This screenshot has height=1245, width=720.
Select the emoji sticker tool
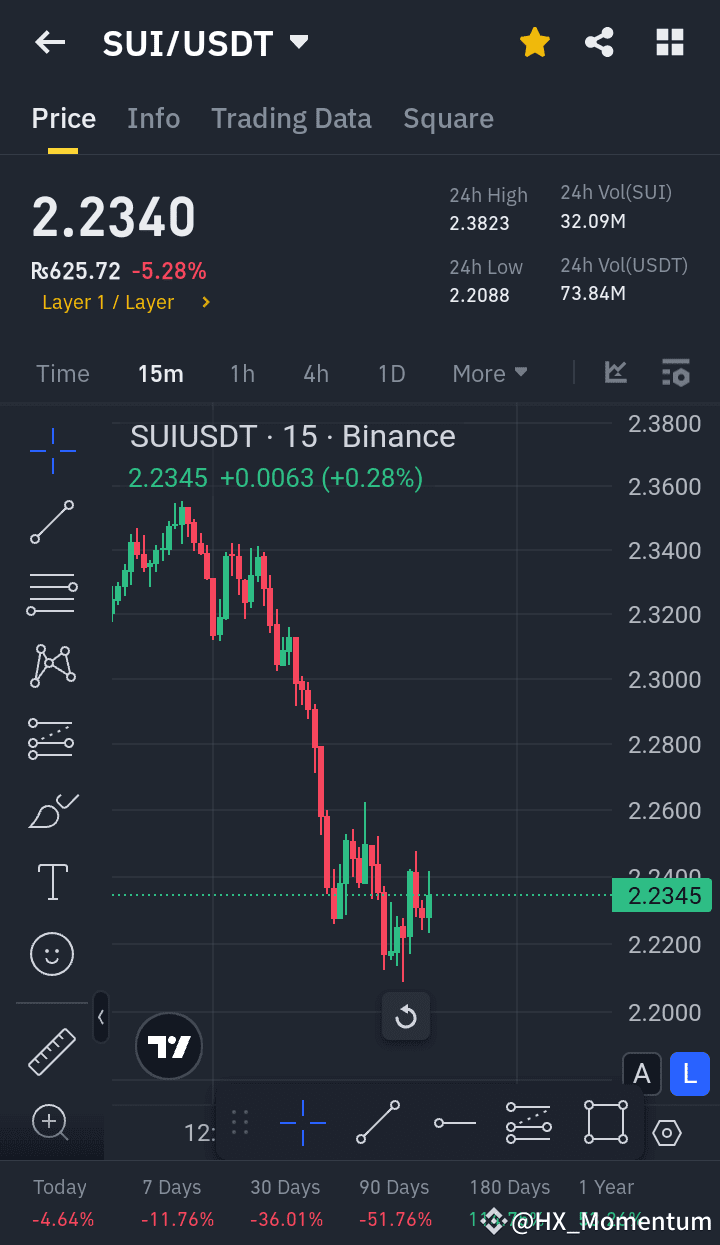point(51,954)
